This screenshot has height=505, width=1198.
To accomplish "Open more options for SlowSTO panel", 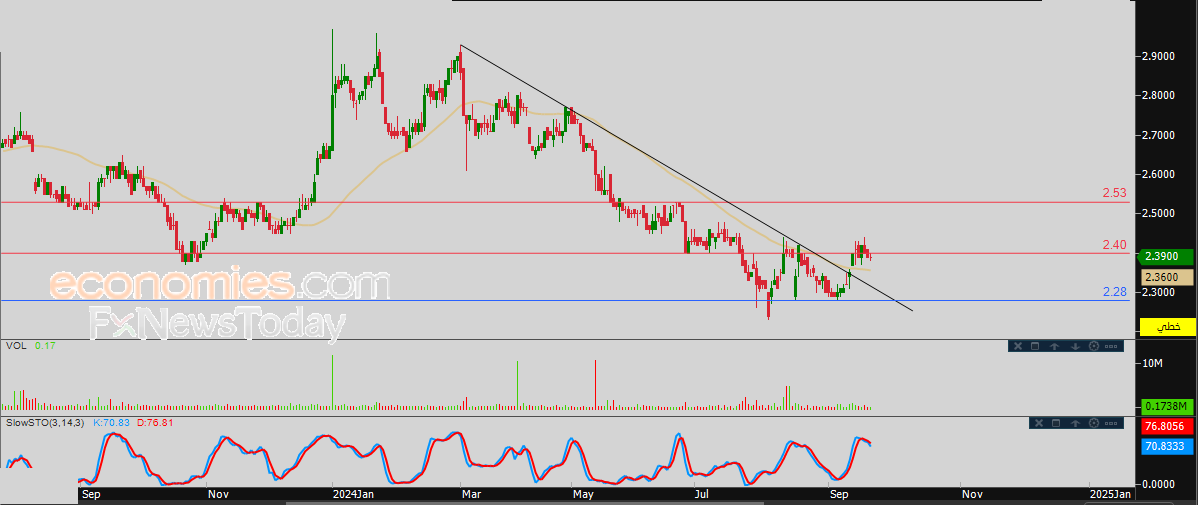I will [1112, 422].
